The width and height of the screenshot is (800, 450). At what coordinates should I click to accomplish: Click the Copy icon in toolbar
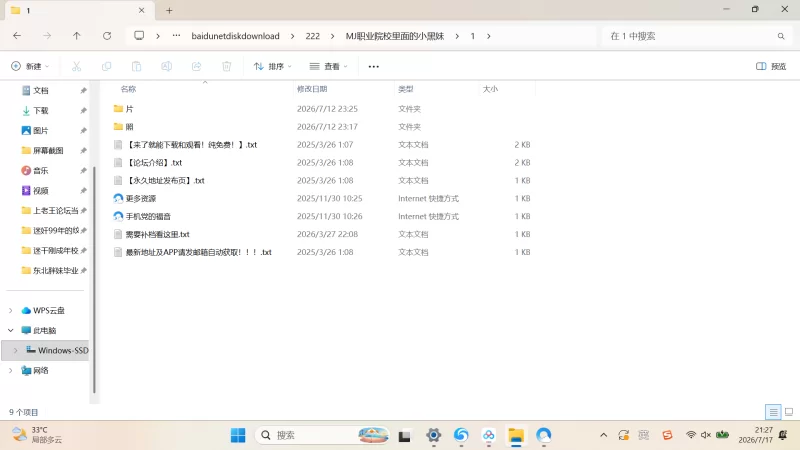(x=107, y=66)
